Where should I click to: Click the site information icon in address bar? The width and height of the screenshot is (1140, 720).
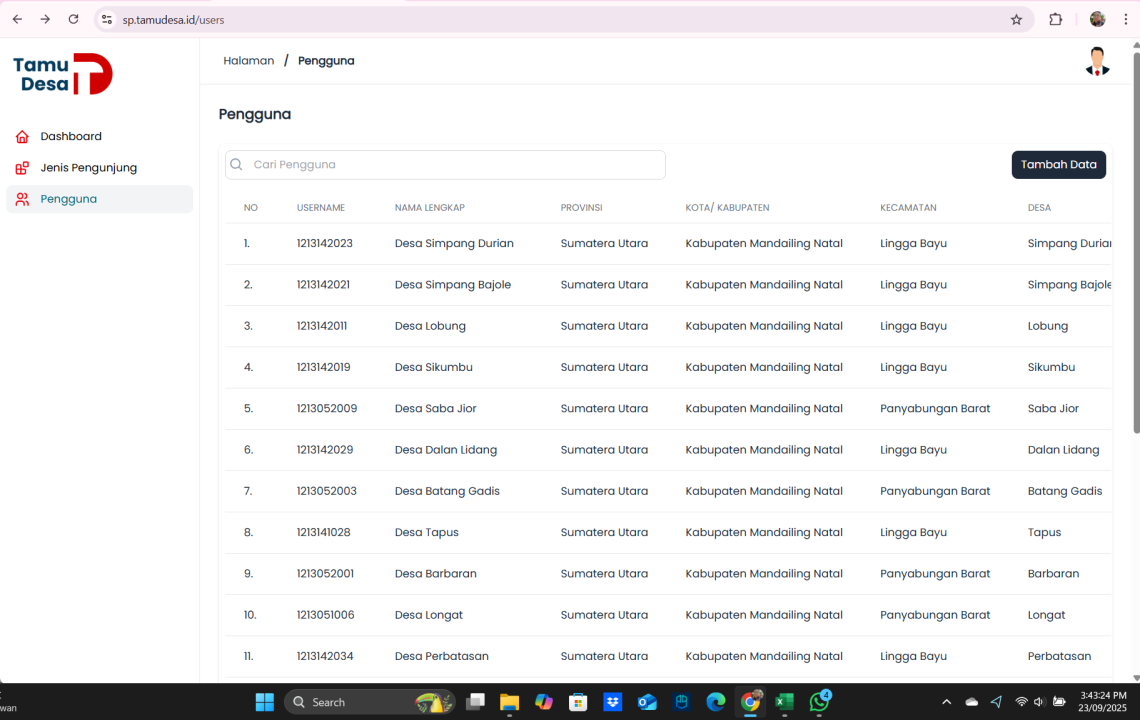point(107,19)
